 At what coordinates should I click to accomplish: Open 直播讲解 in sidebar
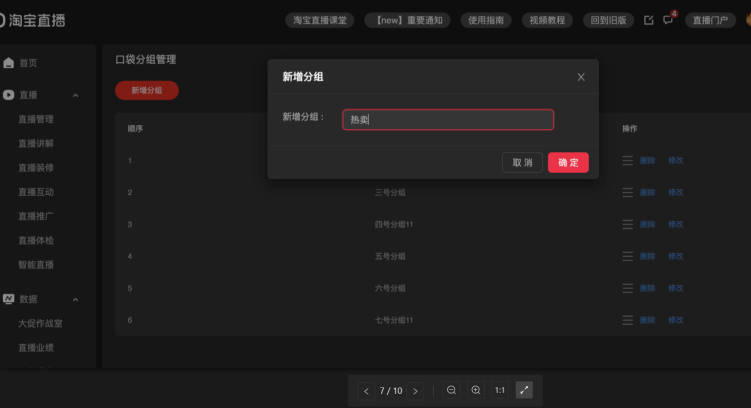(x=36, y=143)
